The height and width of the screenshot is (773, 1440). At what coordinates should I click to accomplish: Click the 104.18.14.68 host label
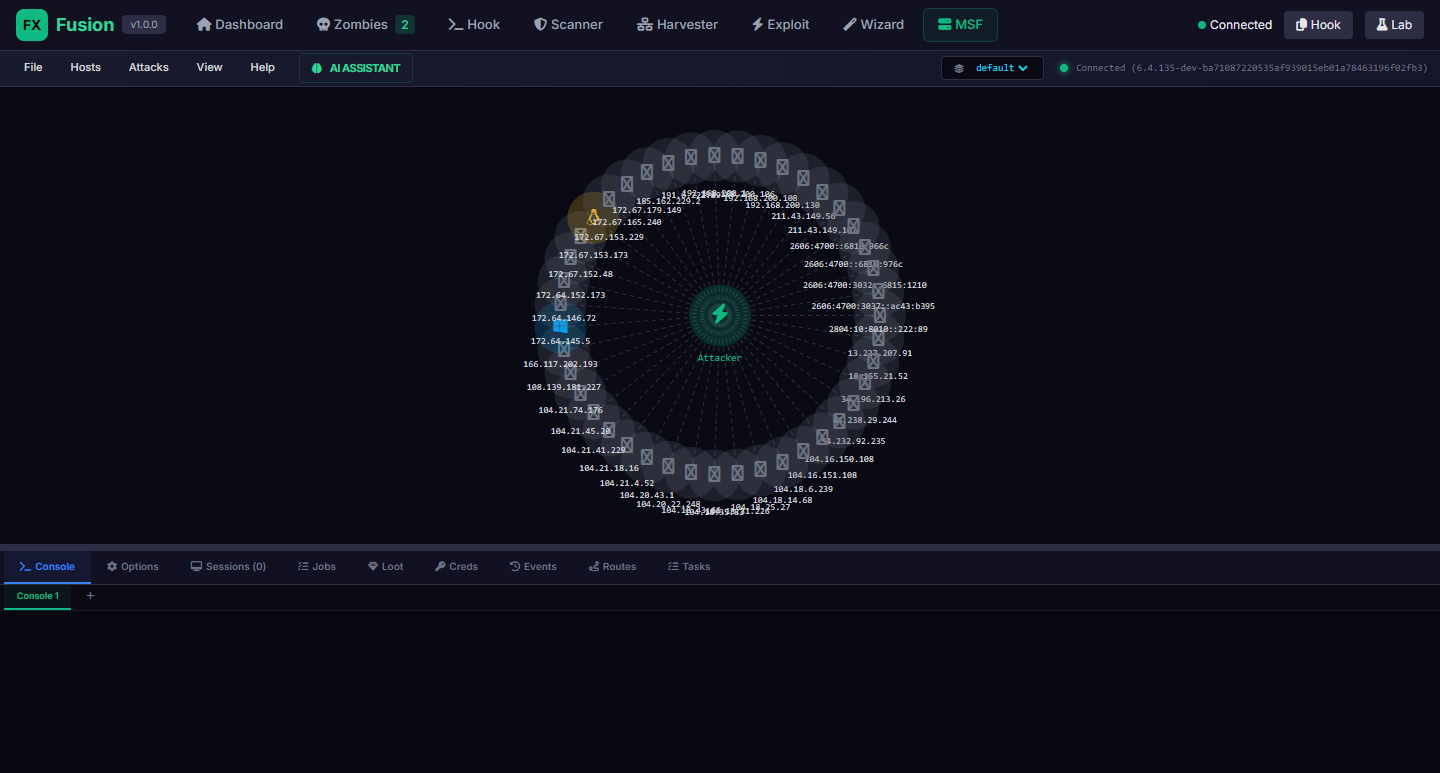tap(782, 501)
